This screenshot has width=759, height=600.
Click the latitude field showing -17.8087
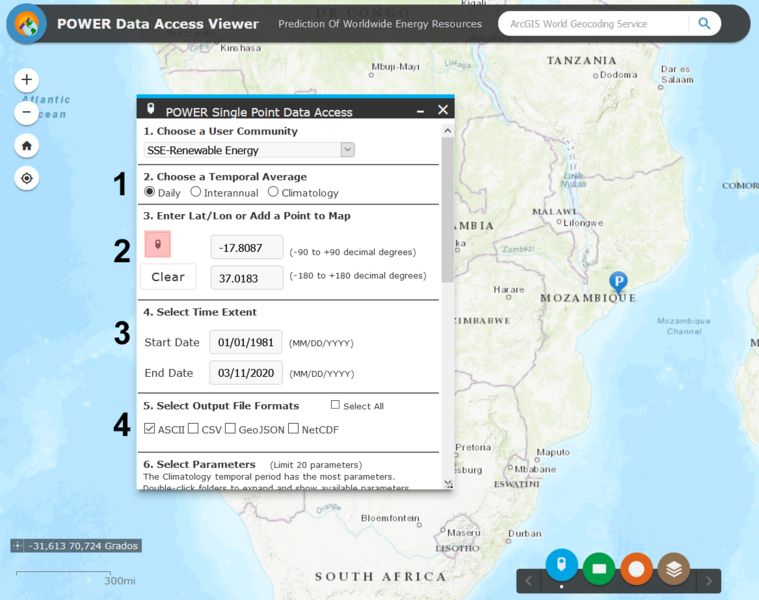pos(247,248)
